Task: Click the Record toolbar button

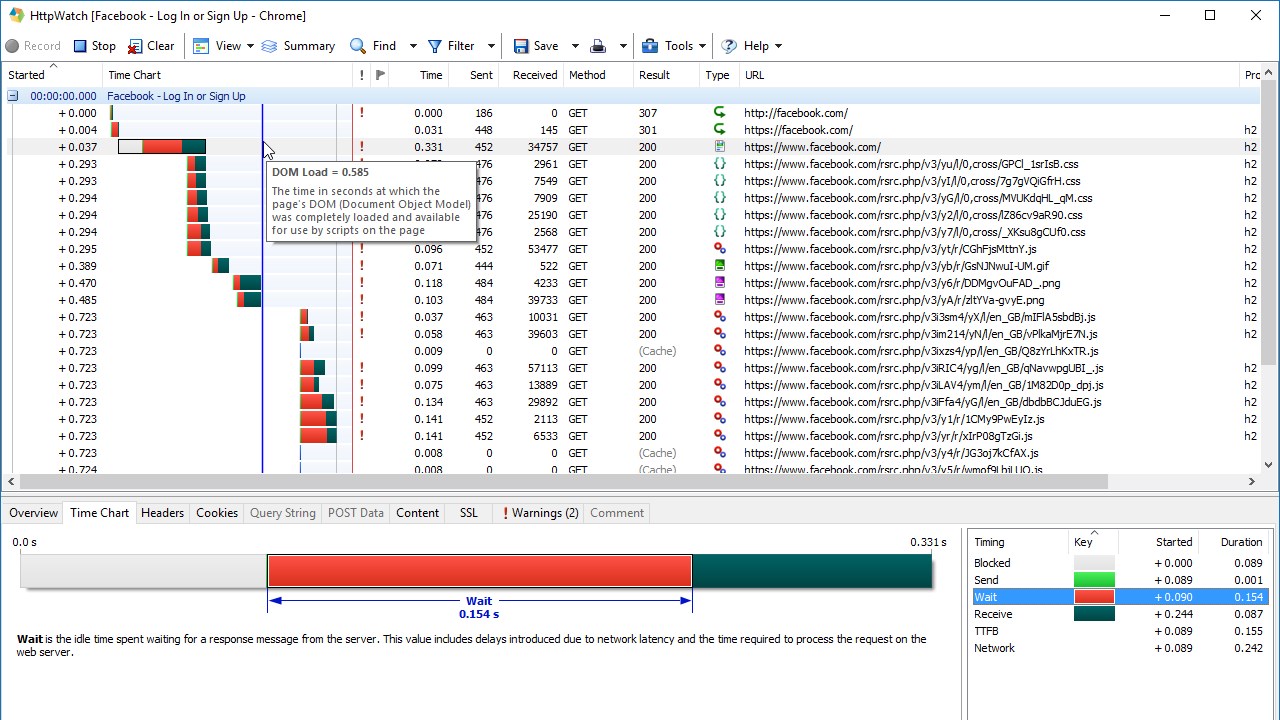Action: (x=33, y=46)
